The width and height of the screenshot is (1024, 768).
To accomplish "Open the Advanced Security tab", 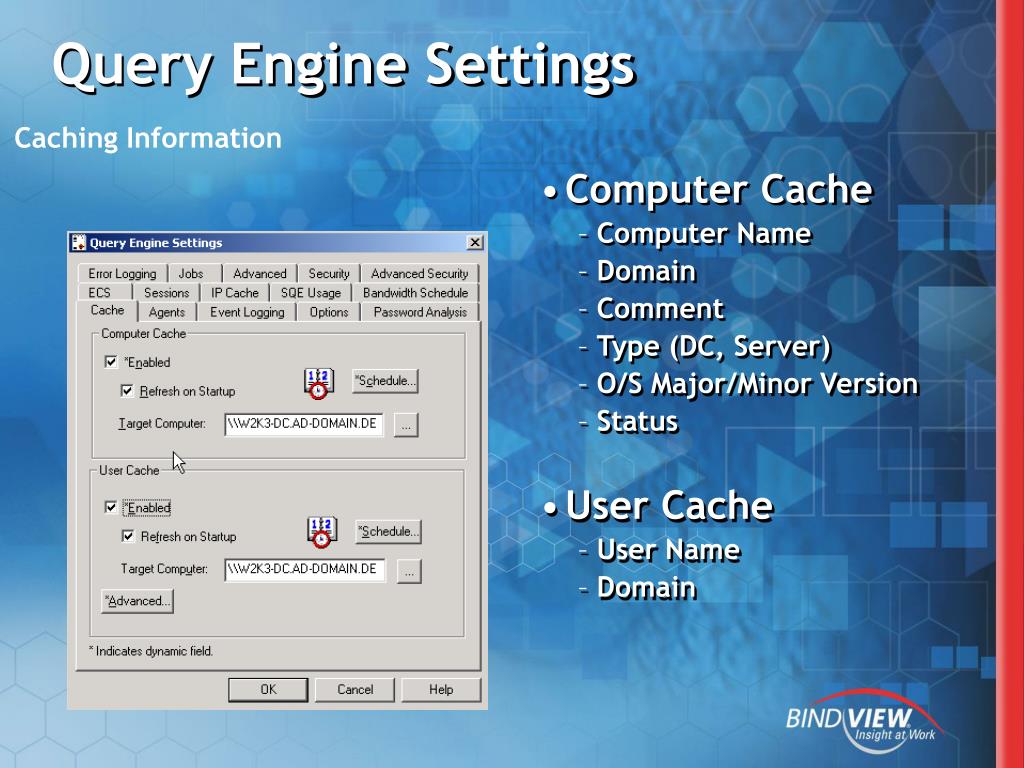I will pyautogui.click(x=419, y=274).
